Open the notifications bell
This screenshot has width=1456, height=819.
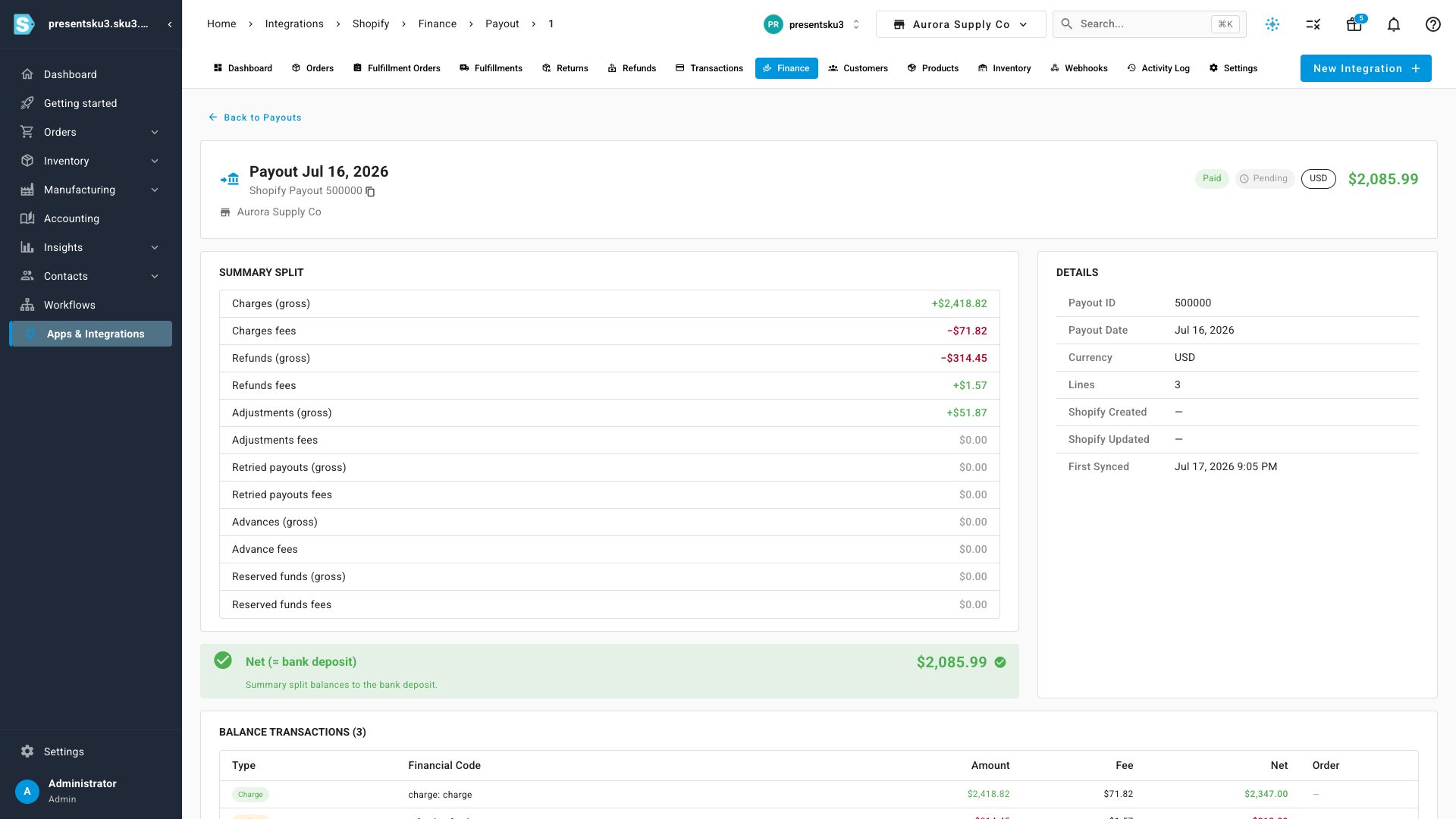1394,24
